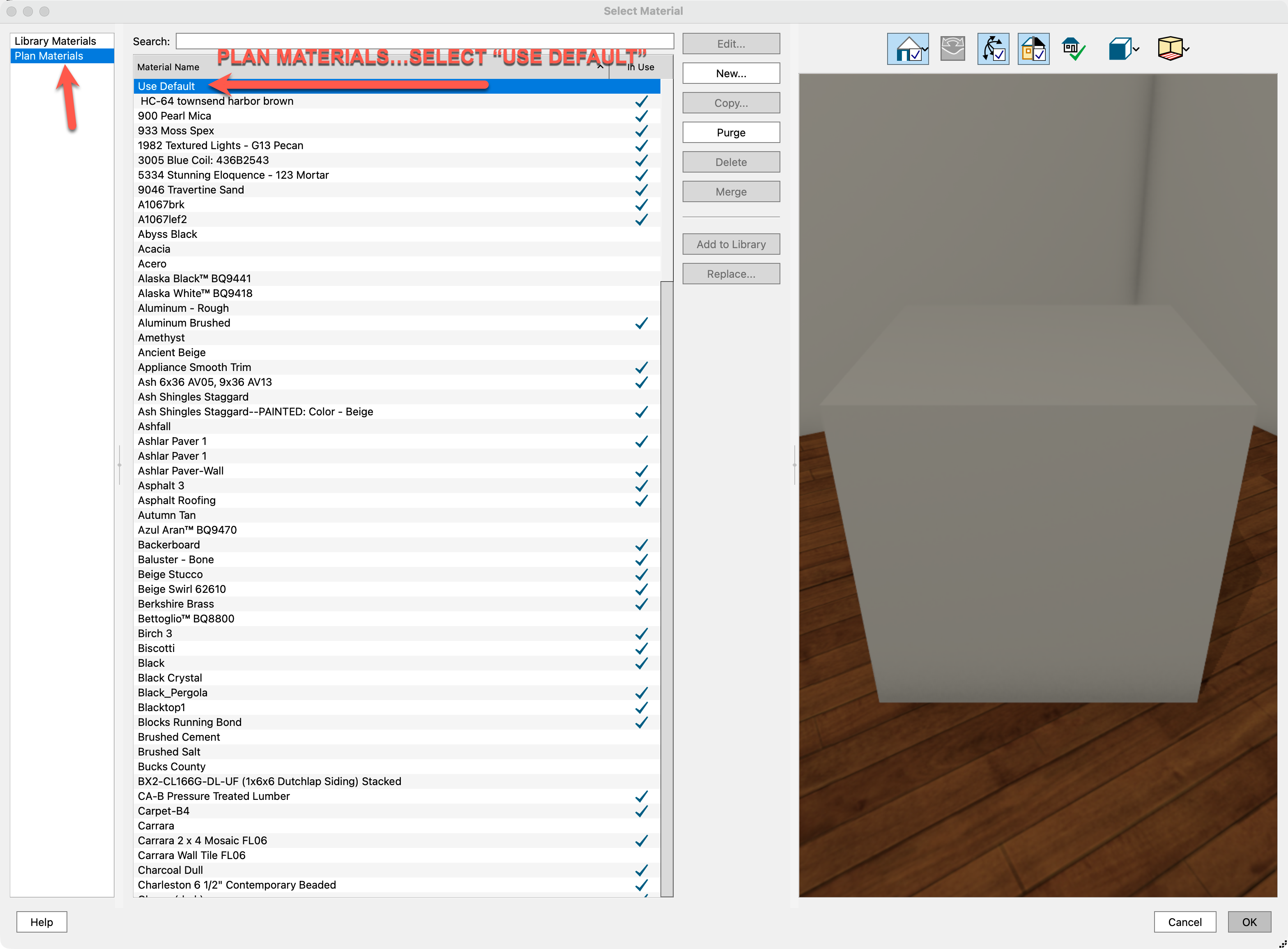Click the In Use column header
The image size is (1288, 949).
640,67
